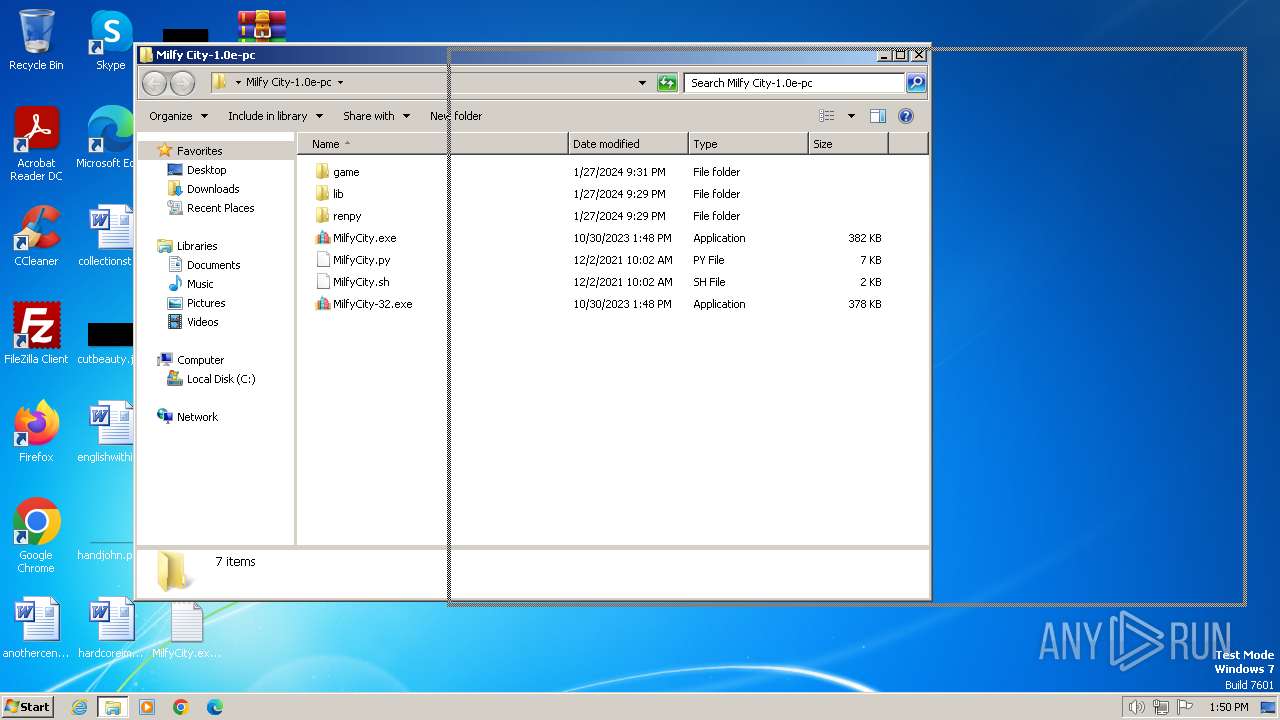Screen dimensions: 1280x720
Task: Toggle the preview pane icon
Action: 877,116
